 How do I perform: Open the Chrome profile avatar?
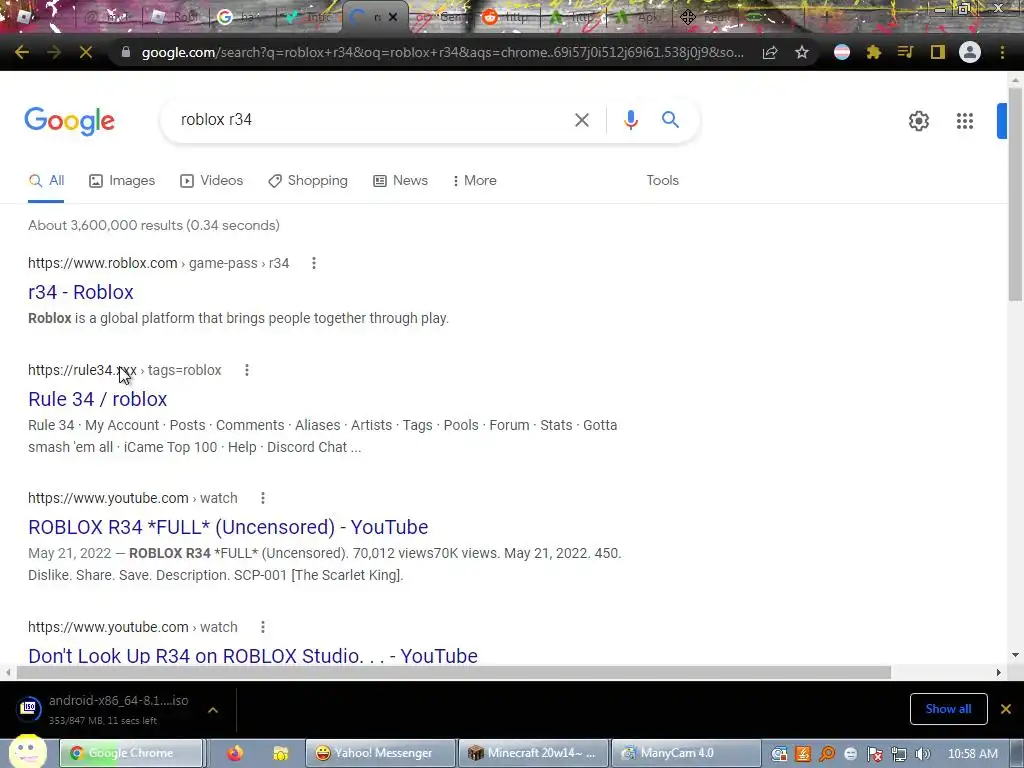(970, 52)
